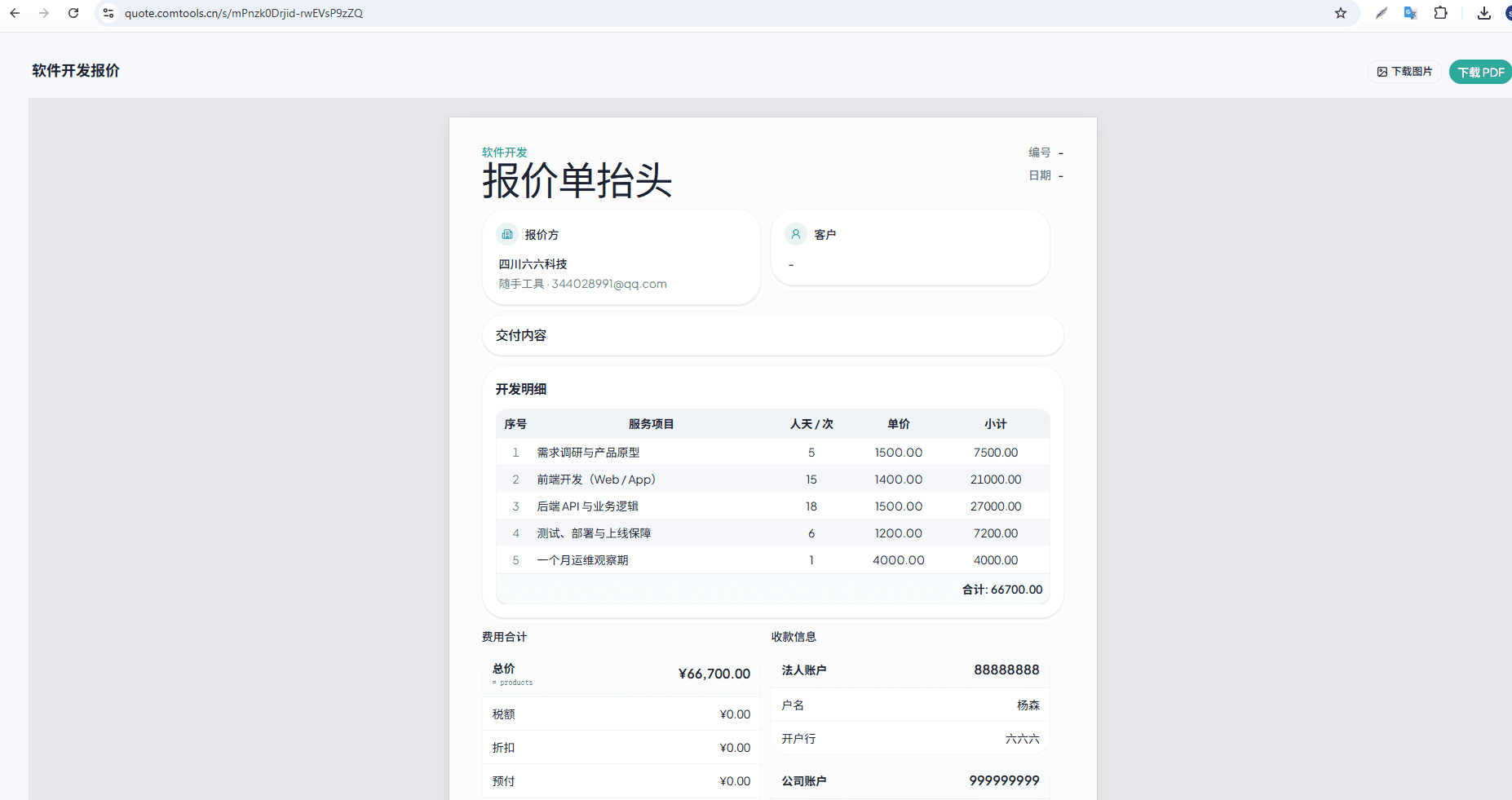Click the 费用合计 section heading
This screenshot has width=1512, height=800.
pyautogui.click(x=504, y=637)
